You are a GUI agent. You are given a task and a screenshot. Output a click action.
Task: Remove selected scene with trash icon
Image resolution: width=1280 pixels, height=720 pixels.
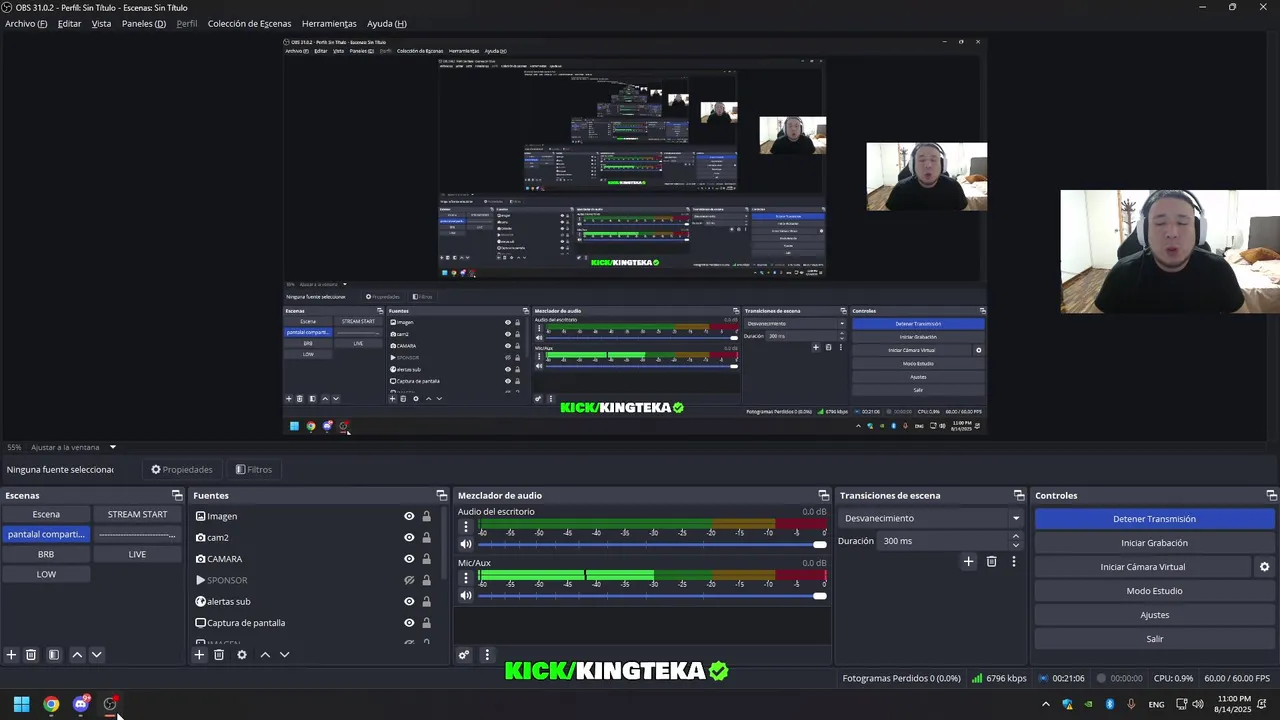[x=31, y=655]
